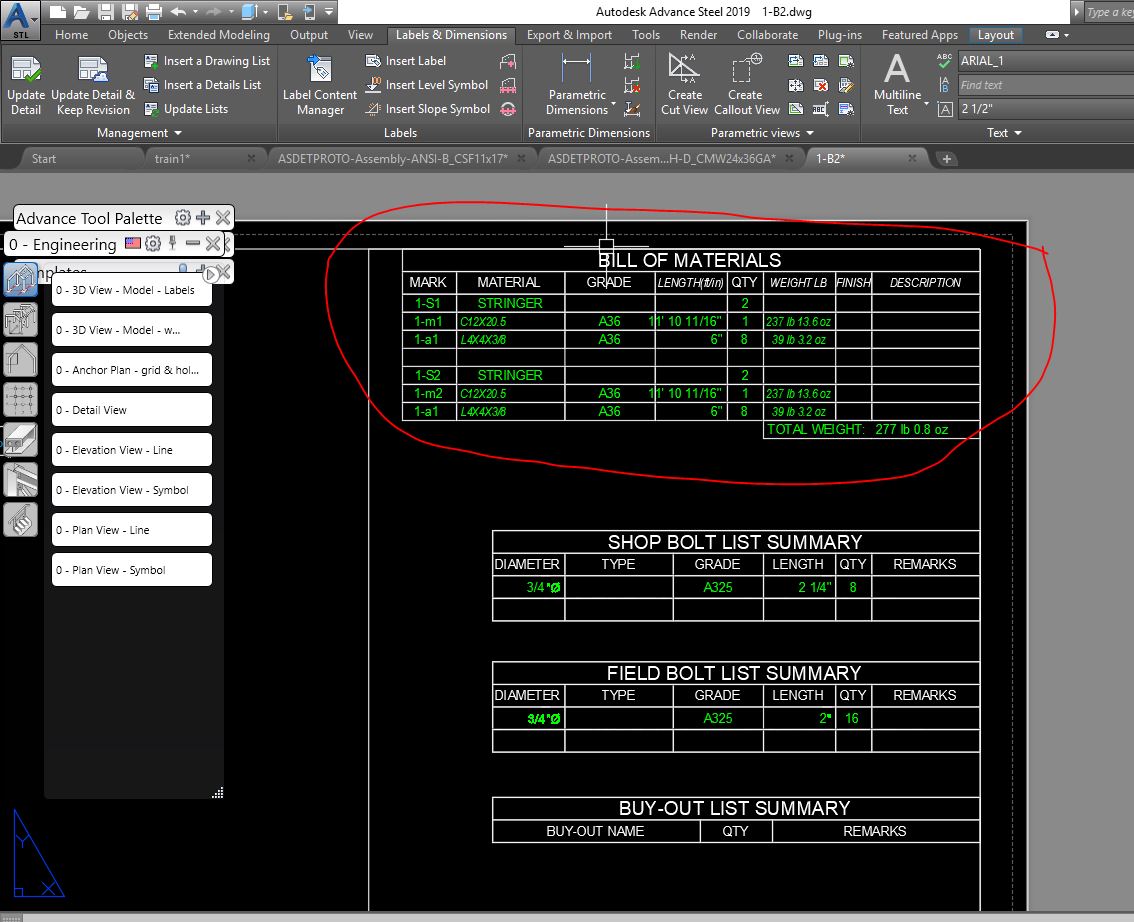Image resolution: width=1134 pixels, height=922 pixels.
Task: Pin the 0 - Engineering palette
Action: tap(172, 243)
